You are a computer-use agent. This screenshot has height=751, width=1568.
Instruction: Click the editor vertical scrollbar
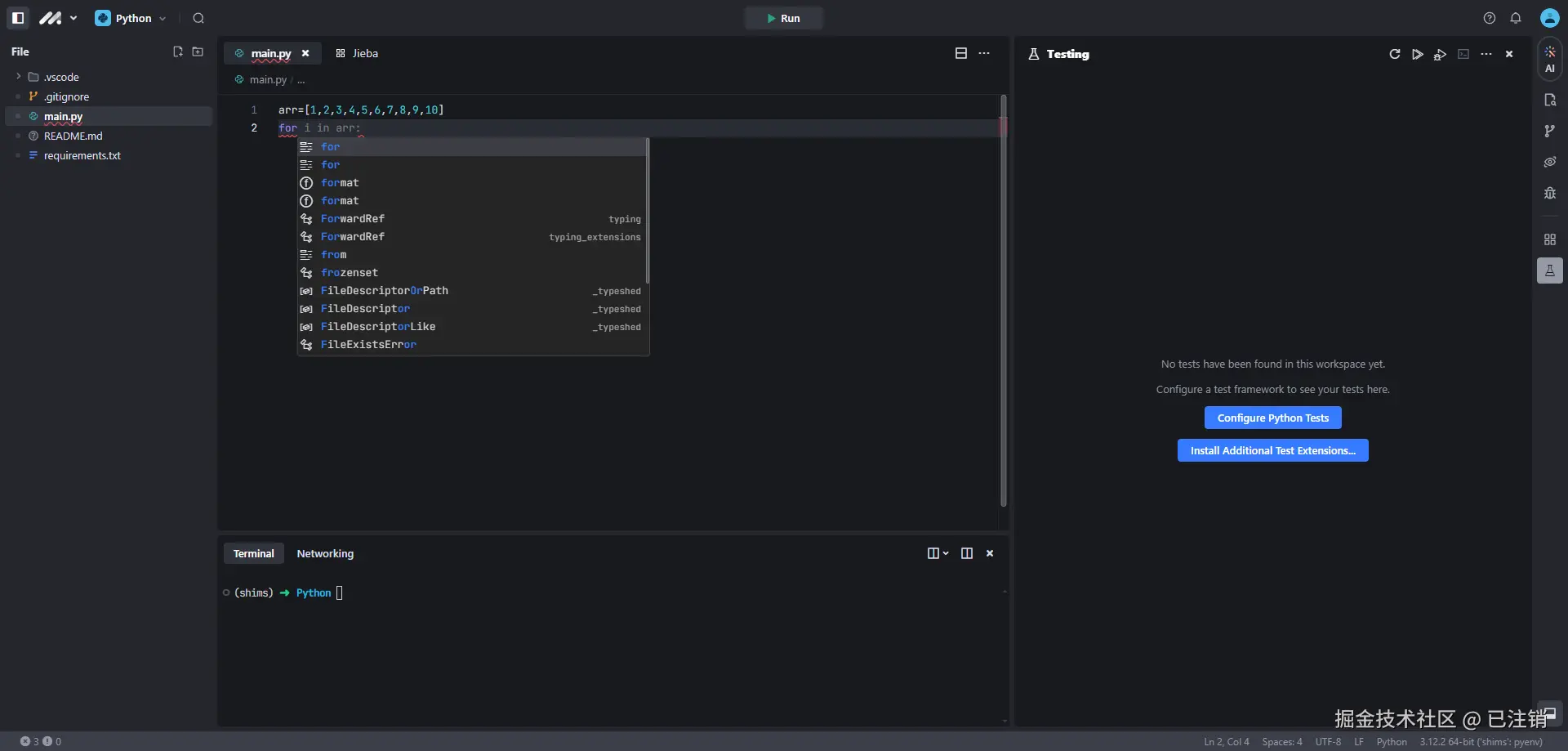(x=1004, y=301)
